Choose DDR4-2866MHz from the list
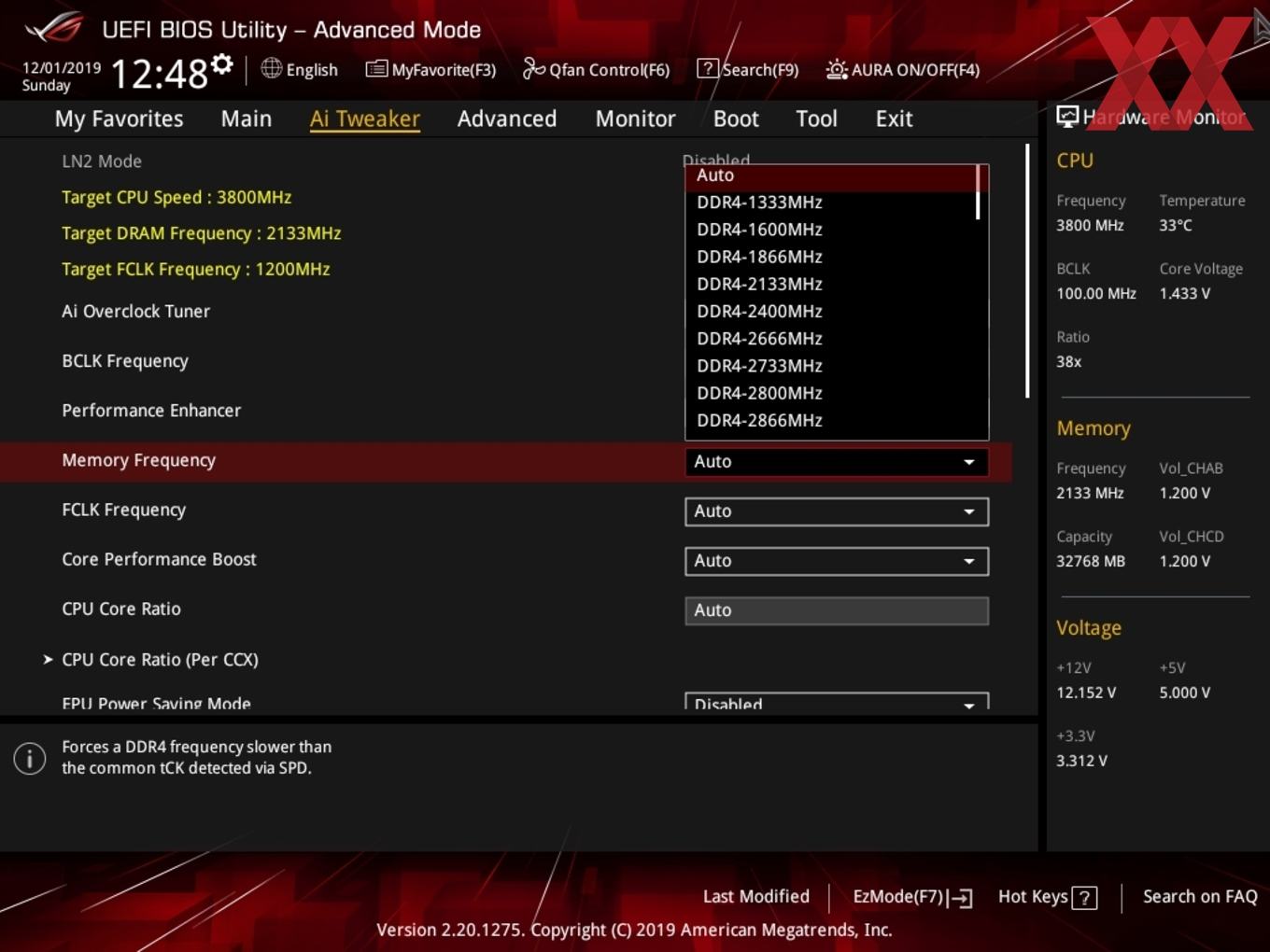 pyautogui.click(x=831, y=420)
